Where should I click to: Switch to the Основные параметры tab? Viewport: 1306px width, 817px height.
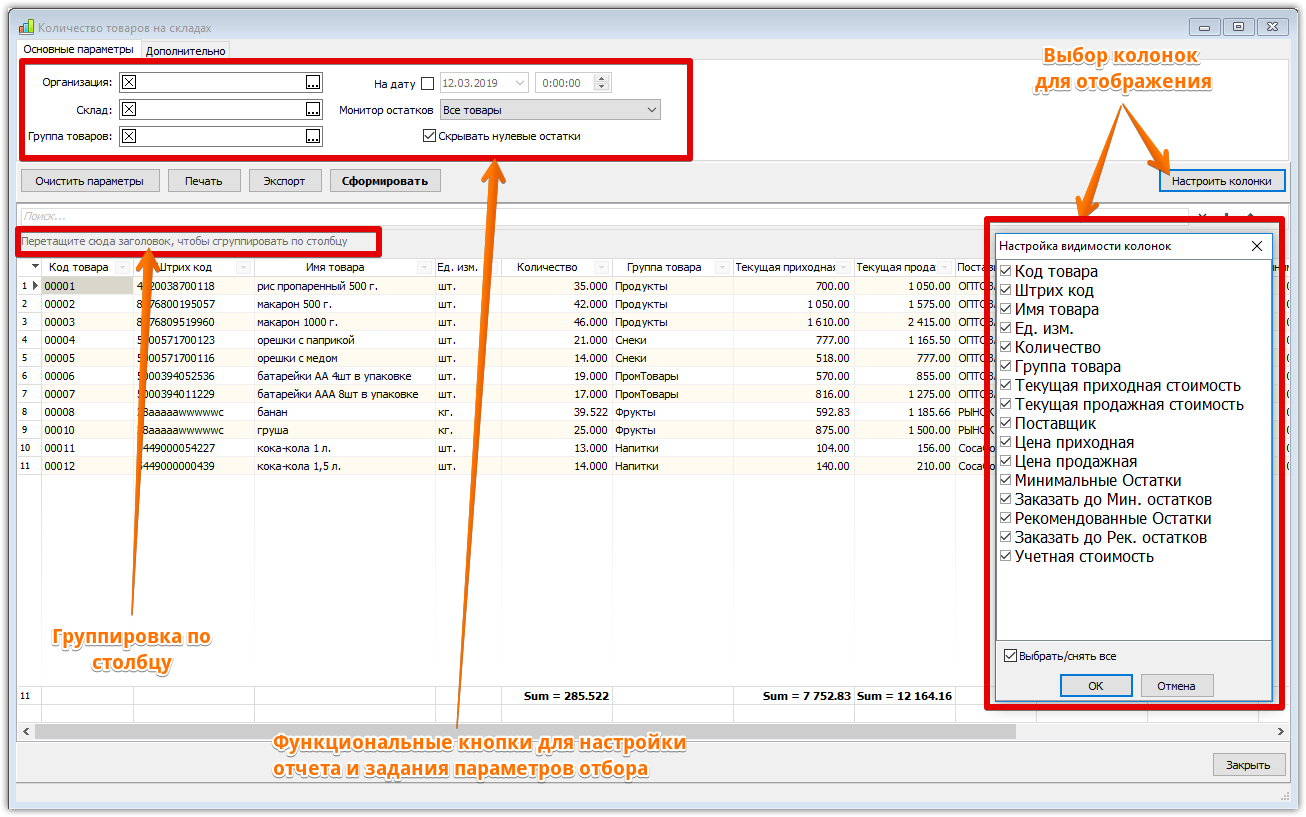pos(78,49)
